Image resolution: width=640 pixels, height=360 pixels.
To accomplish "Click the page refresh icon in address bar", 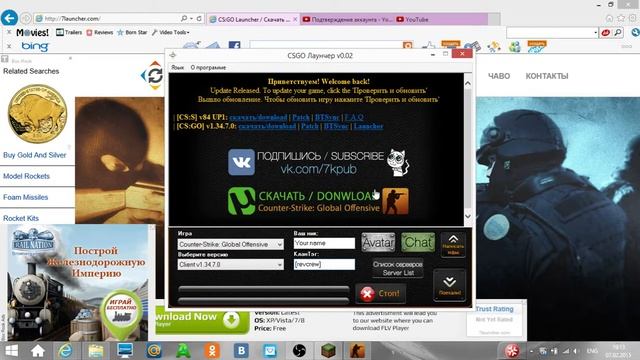I will [199, 18].
